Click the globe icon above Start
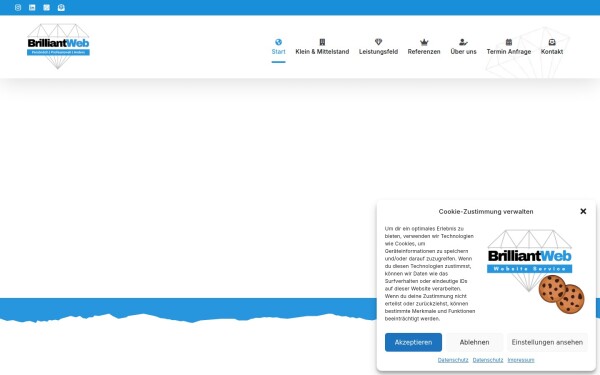Screen dimensions: 600x375 click(279, 42)
